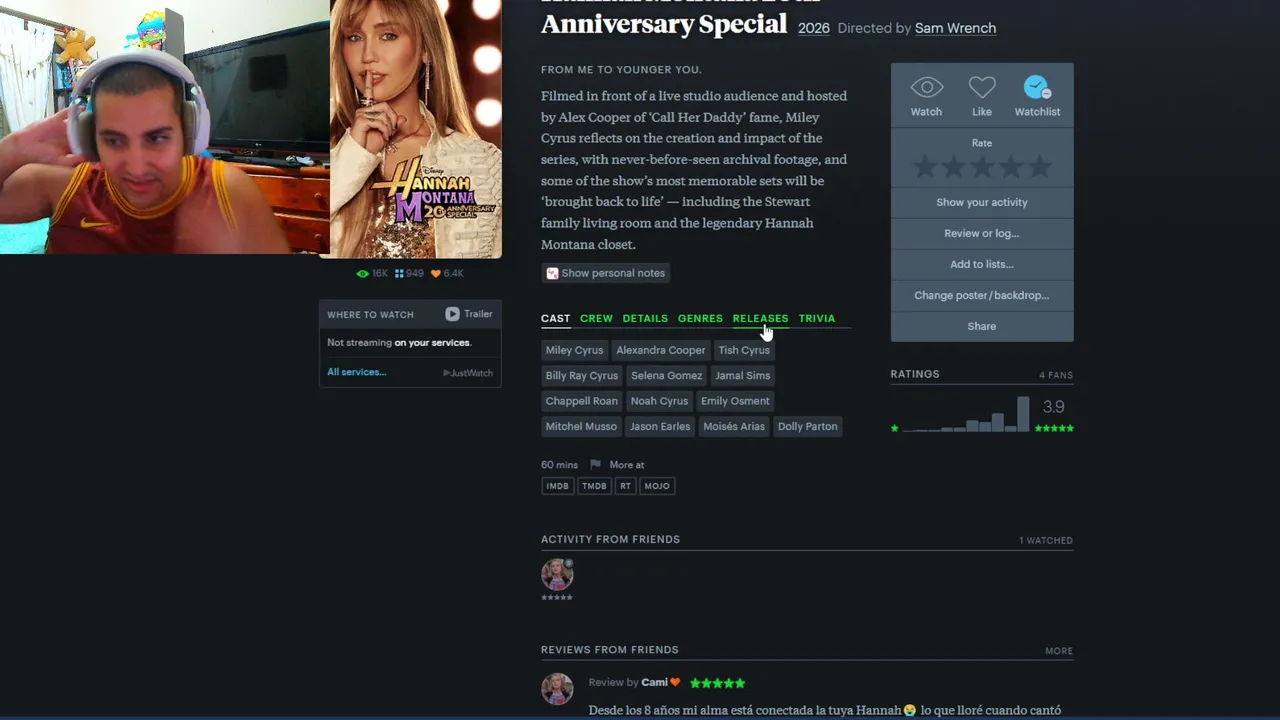Image resolution: width=1280 pixels, height=720 pixels.
Task: Open the IMDB link
Action: [557, 486]
